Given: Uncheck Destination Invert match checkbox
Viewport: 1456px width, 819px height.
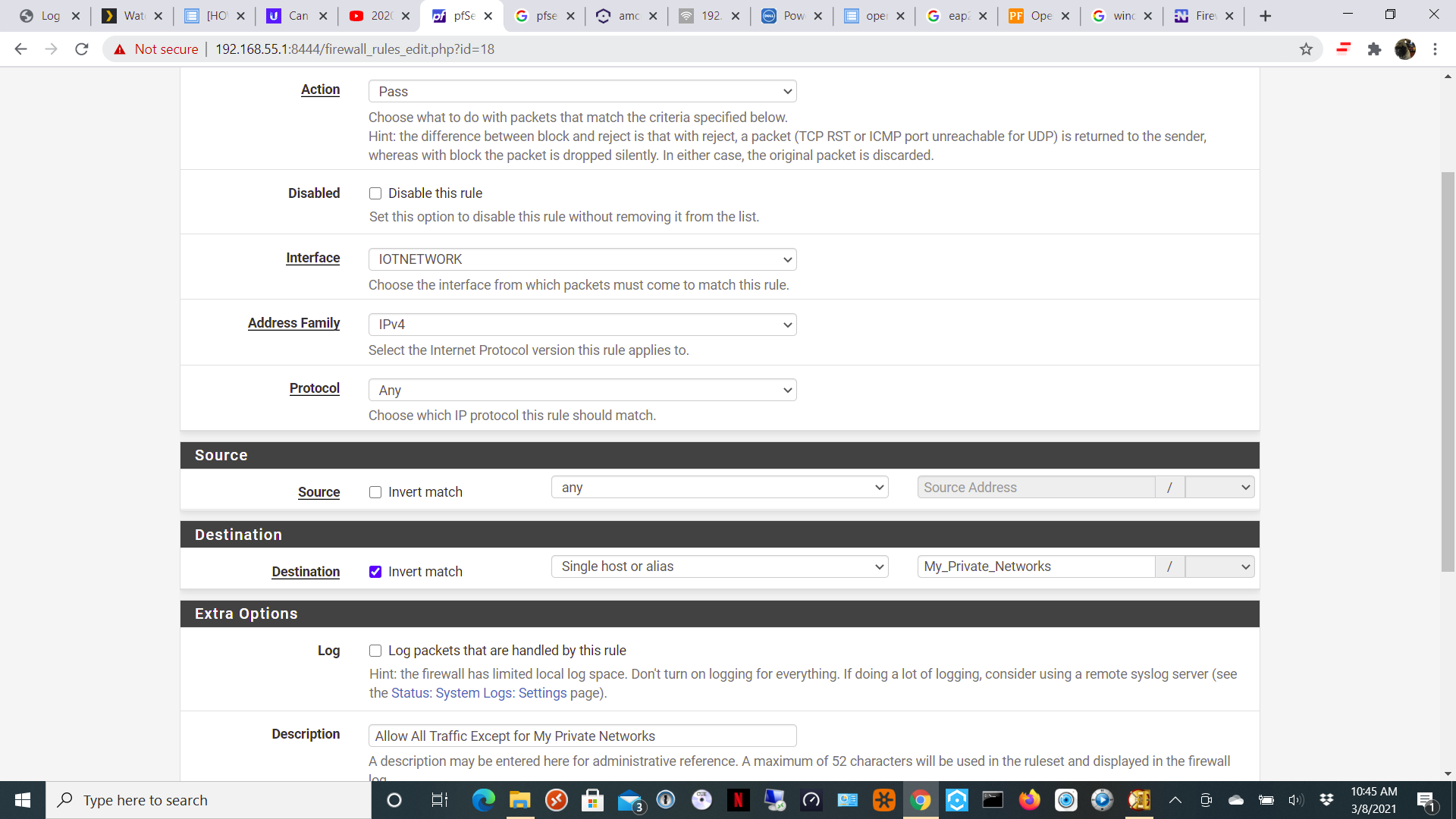Looking at the screenshot, I should click(375, 572).
